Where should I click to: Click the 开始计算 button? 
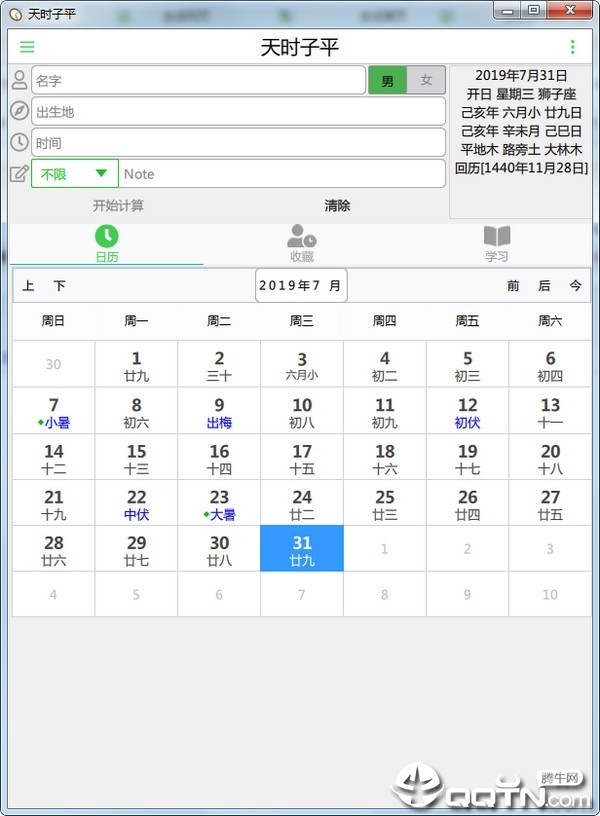tap(118, 206)
